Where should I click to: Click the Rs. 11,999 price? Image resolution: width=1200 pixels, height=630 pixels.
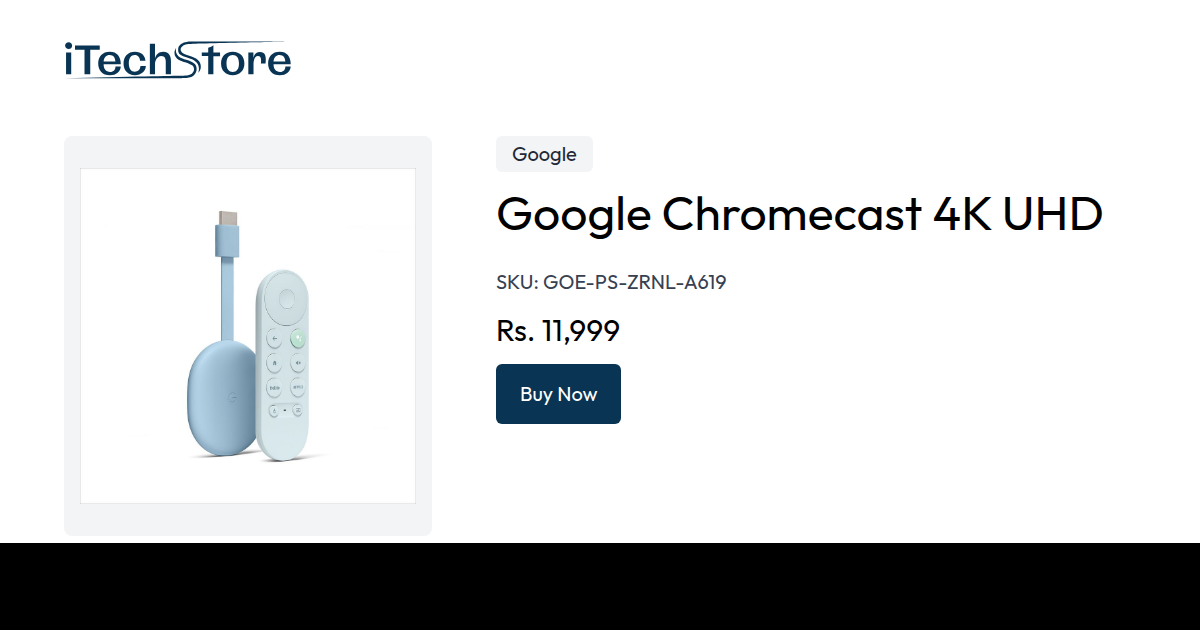pos(558,331)
